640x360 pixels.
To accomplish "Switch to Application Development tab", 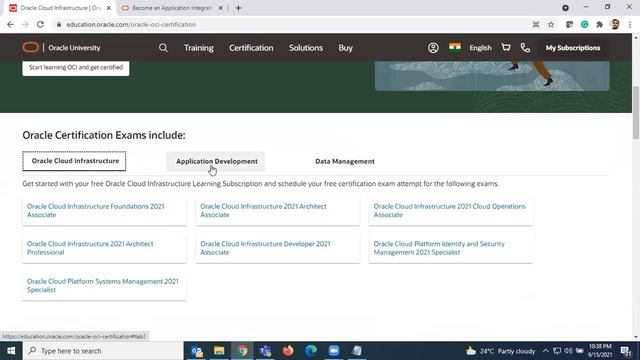I will [x=216, y=161].
